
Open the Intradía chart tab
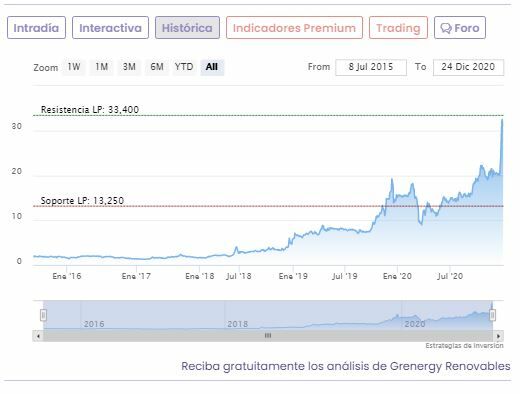click(x=36, y=28)
